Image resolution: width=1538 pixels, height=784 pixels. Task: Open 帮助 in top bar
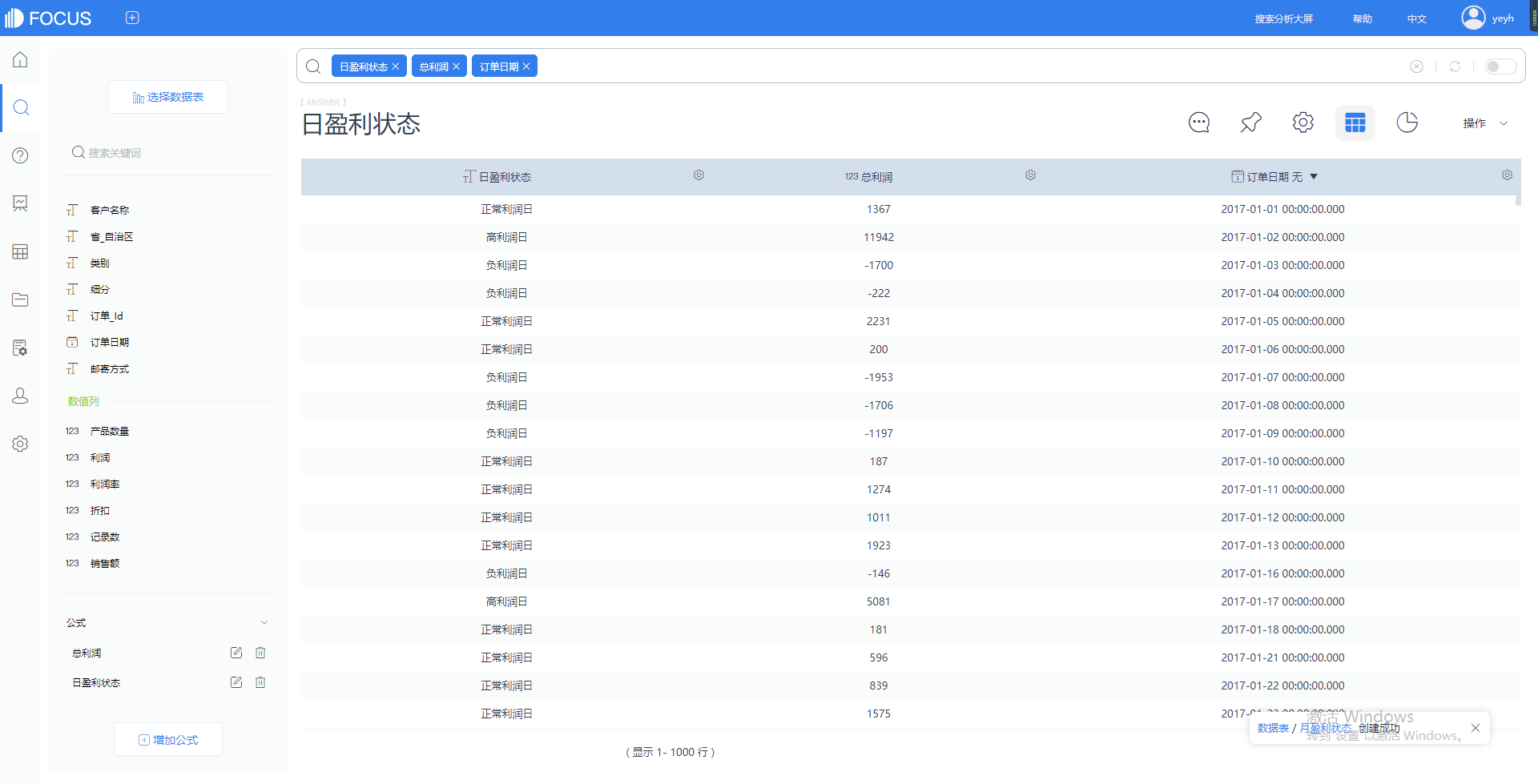(x=1363, y=18)
